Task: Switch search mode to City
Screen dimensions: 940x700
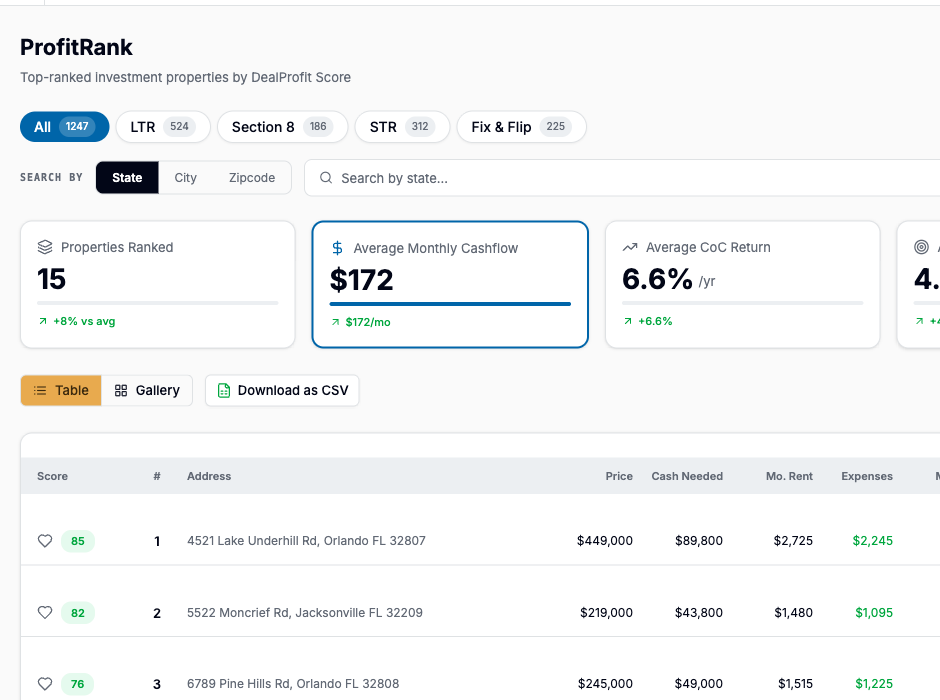Action: click(185, 177)
